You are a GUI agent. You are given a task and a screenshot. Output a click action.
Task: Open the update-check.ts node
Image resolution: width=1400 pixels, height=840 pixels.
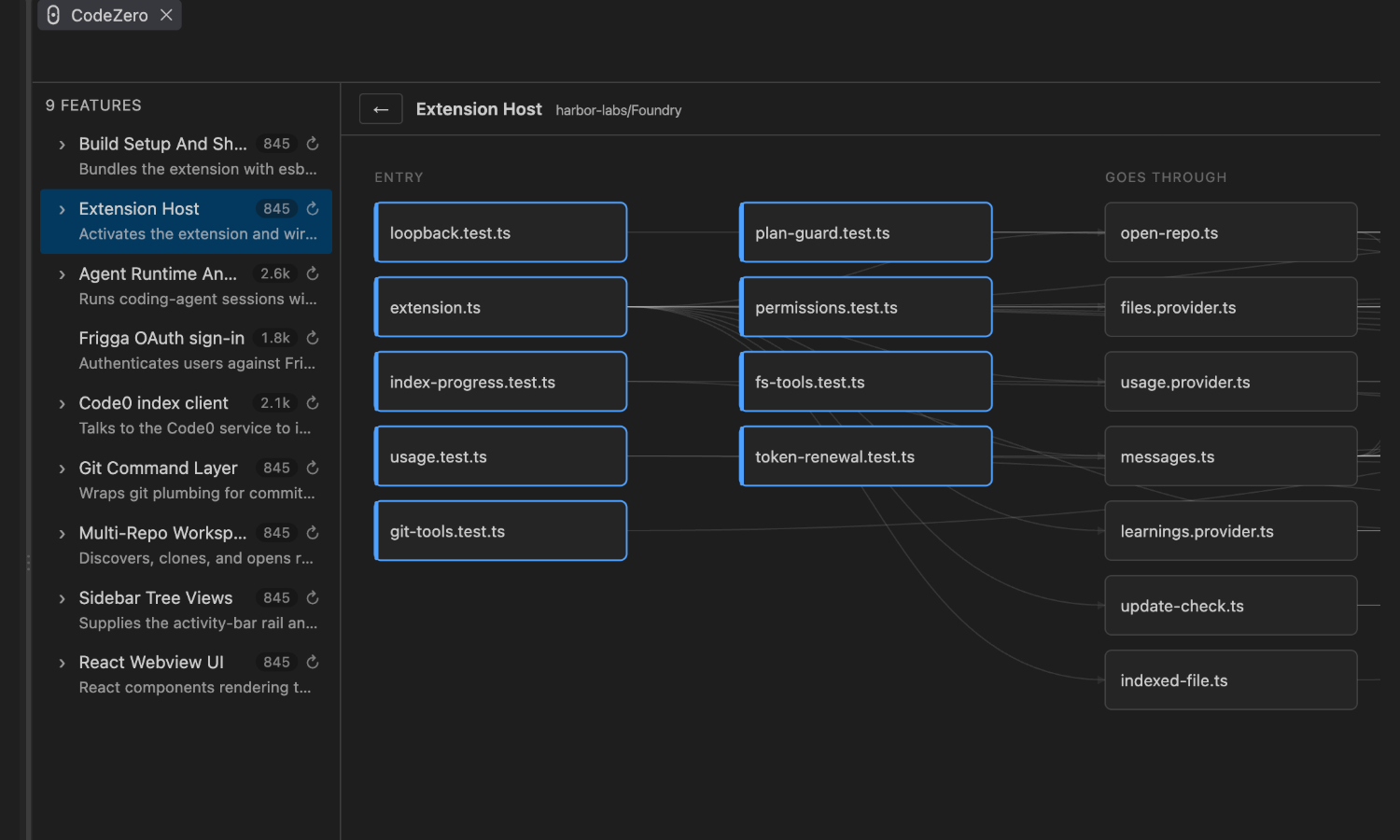coord(1231,606)
